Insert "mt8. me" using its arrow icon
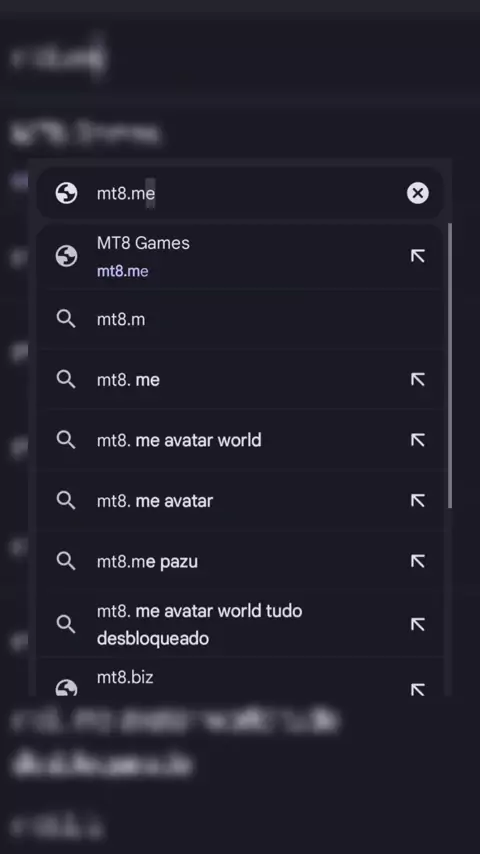Viewport: 480px width, 854px height. pyautogui.click(x=417, y=379)
